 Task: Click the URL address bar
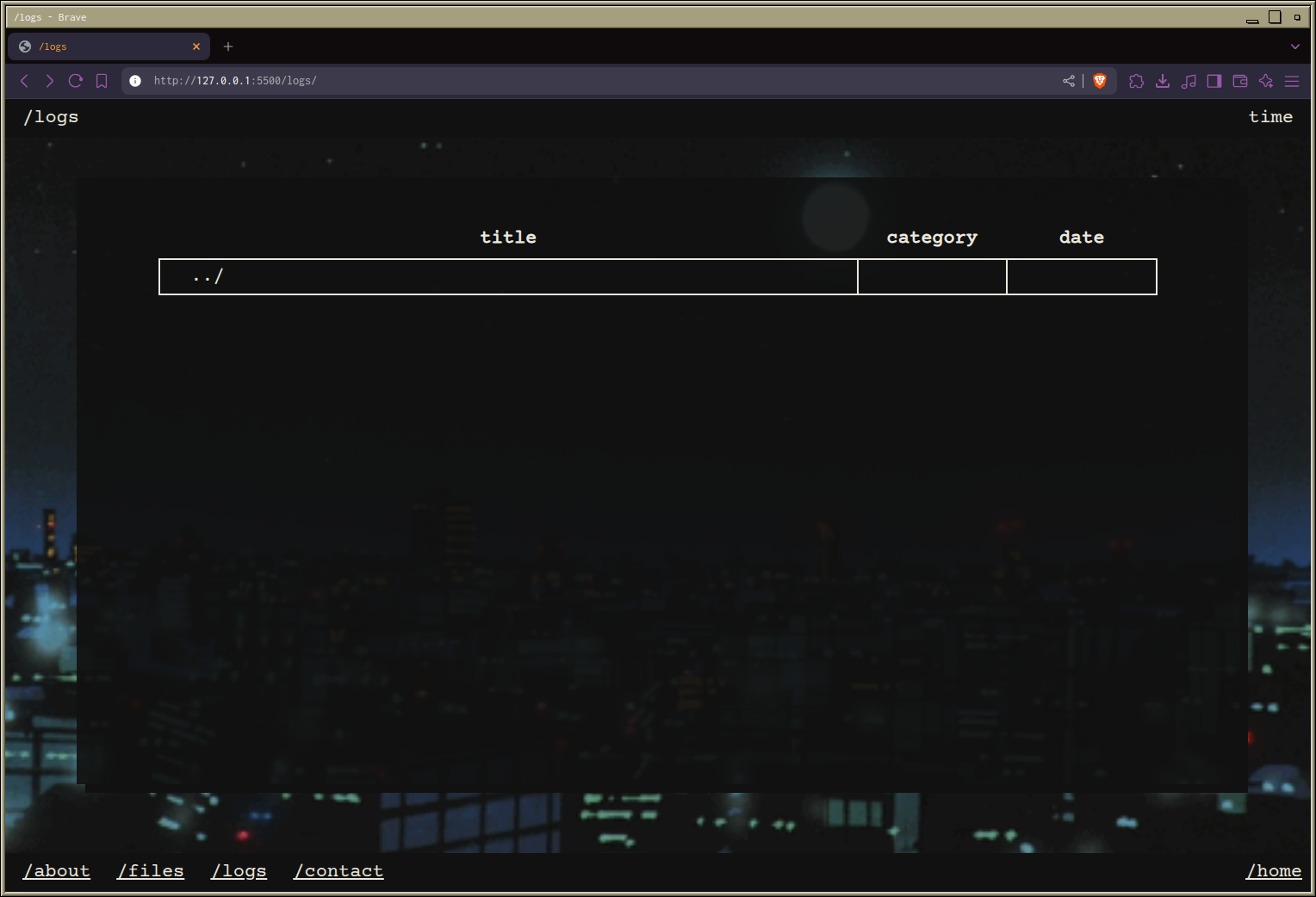[603, 81]
